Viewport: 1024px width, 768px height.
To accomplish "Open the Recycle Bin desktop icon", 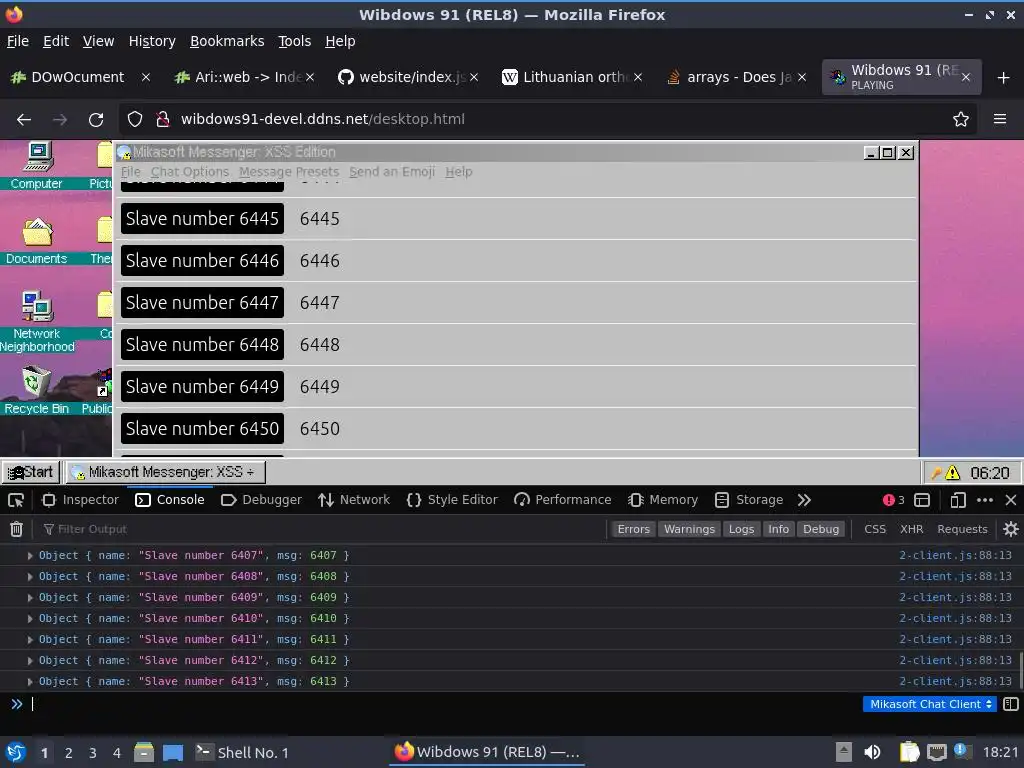I will pos(37,391).
